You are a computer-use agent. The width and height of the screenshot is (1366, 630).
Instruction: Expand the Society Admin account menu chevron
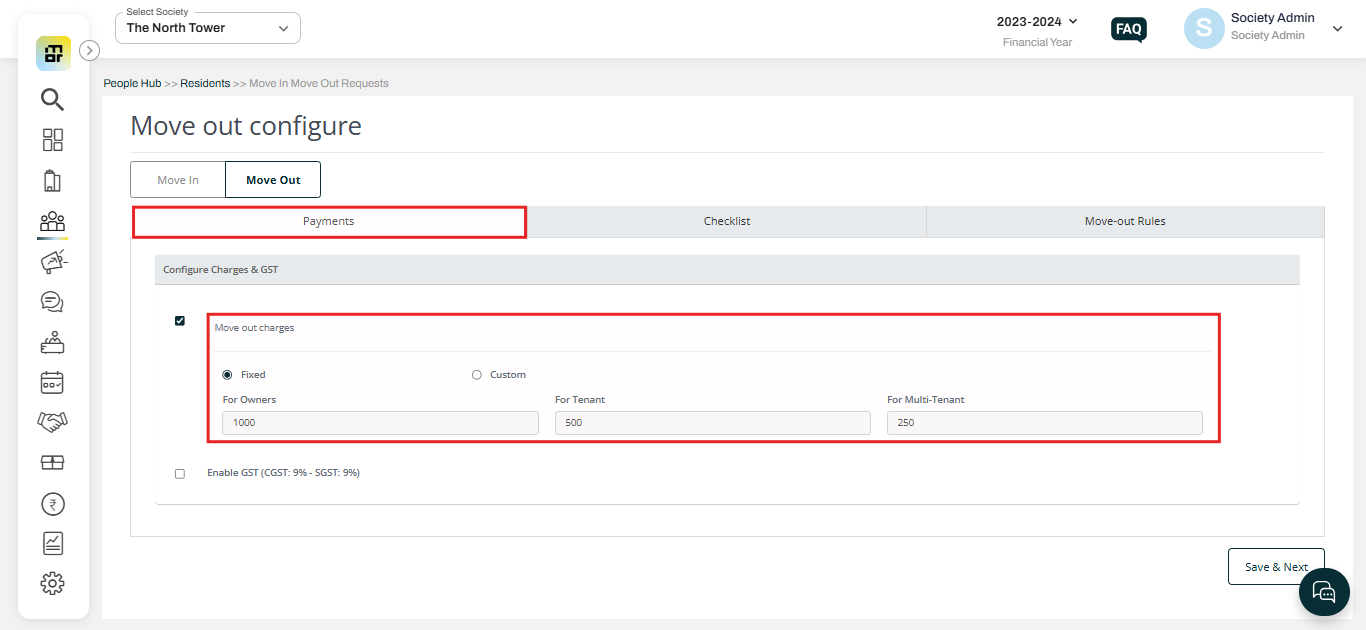click(x=1338, y=29)
